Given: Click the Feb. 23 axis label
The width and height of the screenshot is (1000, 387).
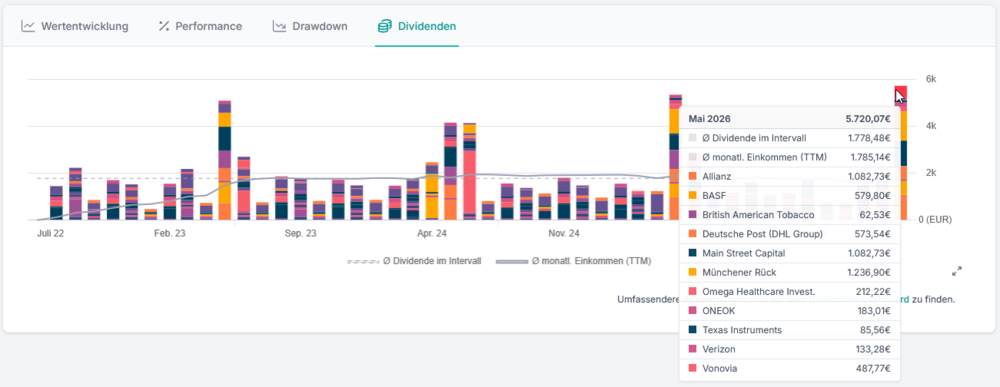Looking at the screenshot, I should (170, 234).
